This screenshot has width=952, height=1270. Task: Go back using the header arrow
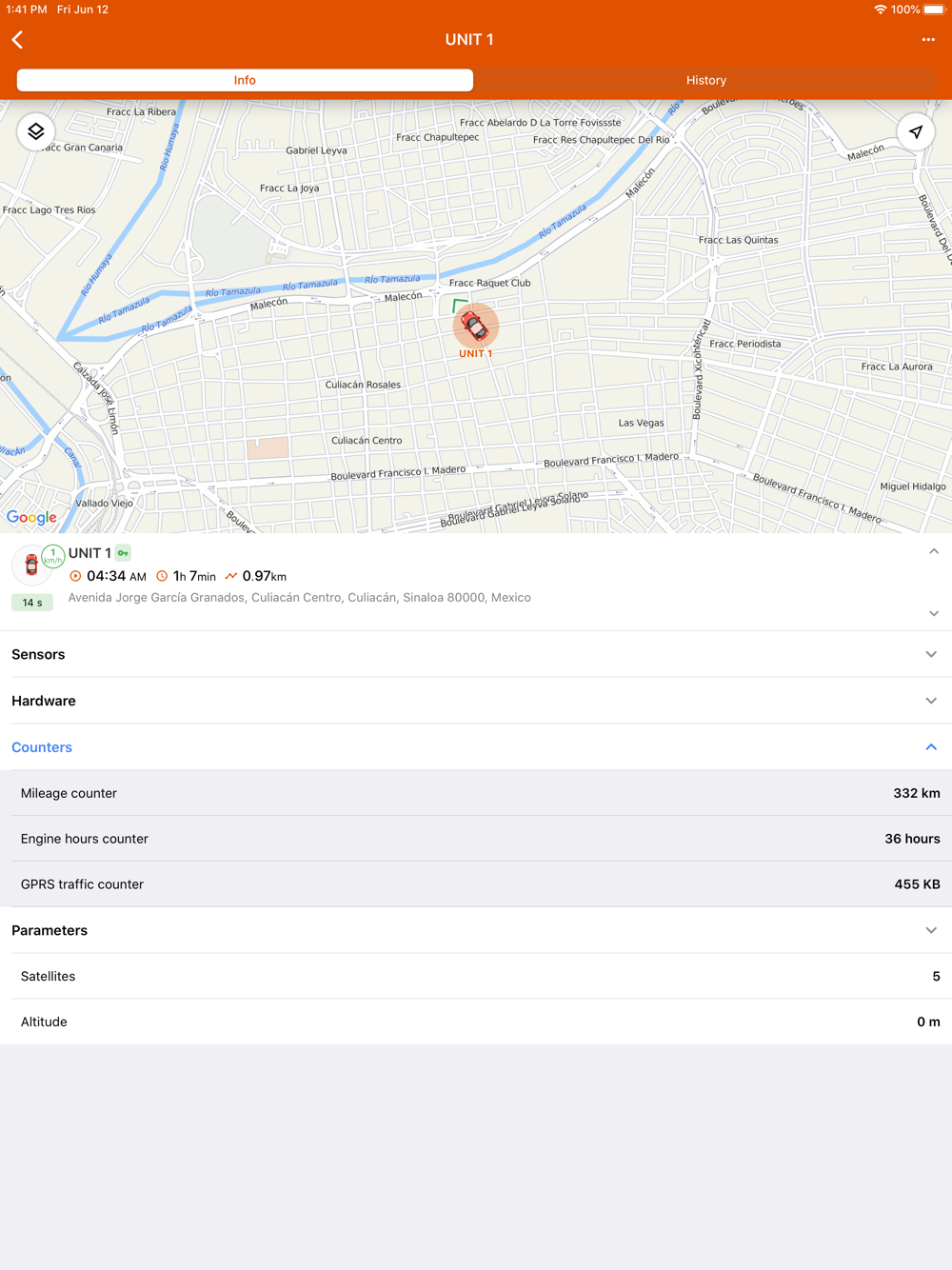coord(18,39)
